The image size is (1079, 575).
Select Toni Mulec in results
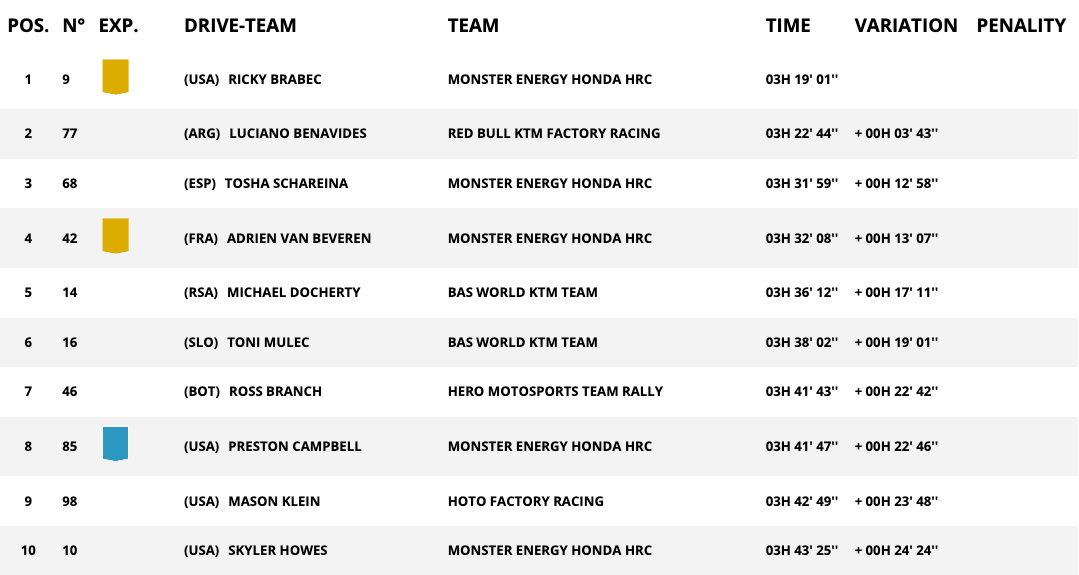(268, 342)
